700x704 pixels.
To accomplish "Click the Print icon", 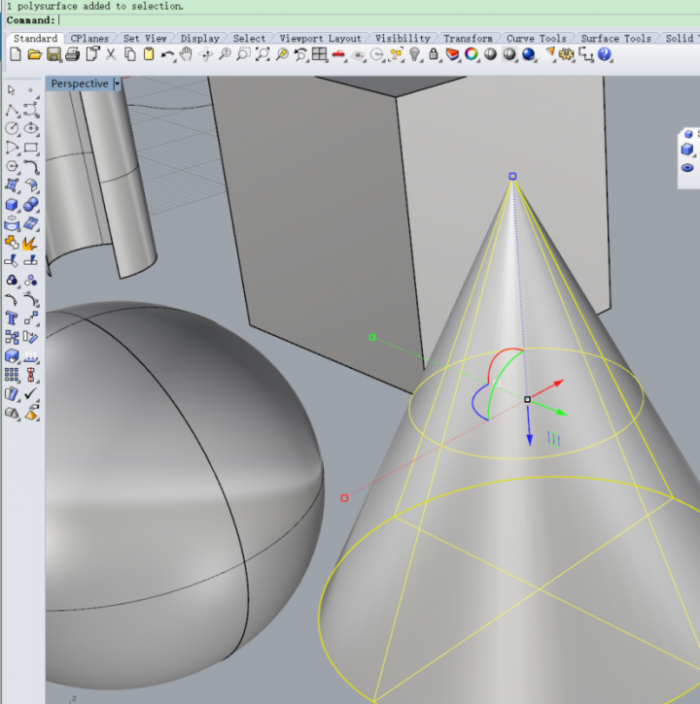I will [72, 54].
